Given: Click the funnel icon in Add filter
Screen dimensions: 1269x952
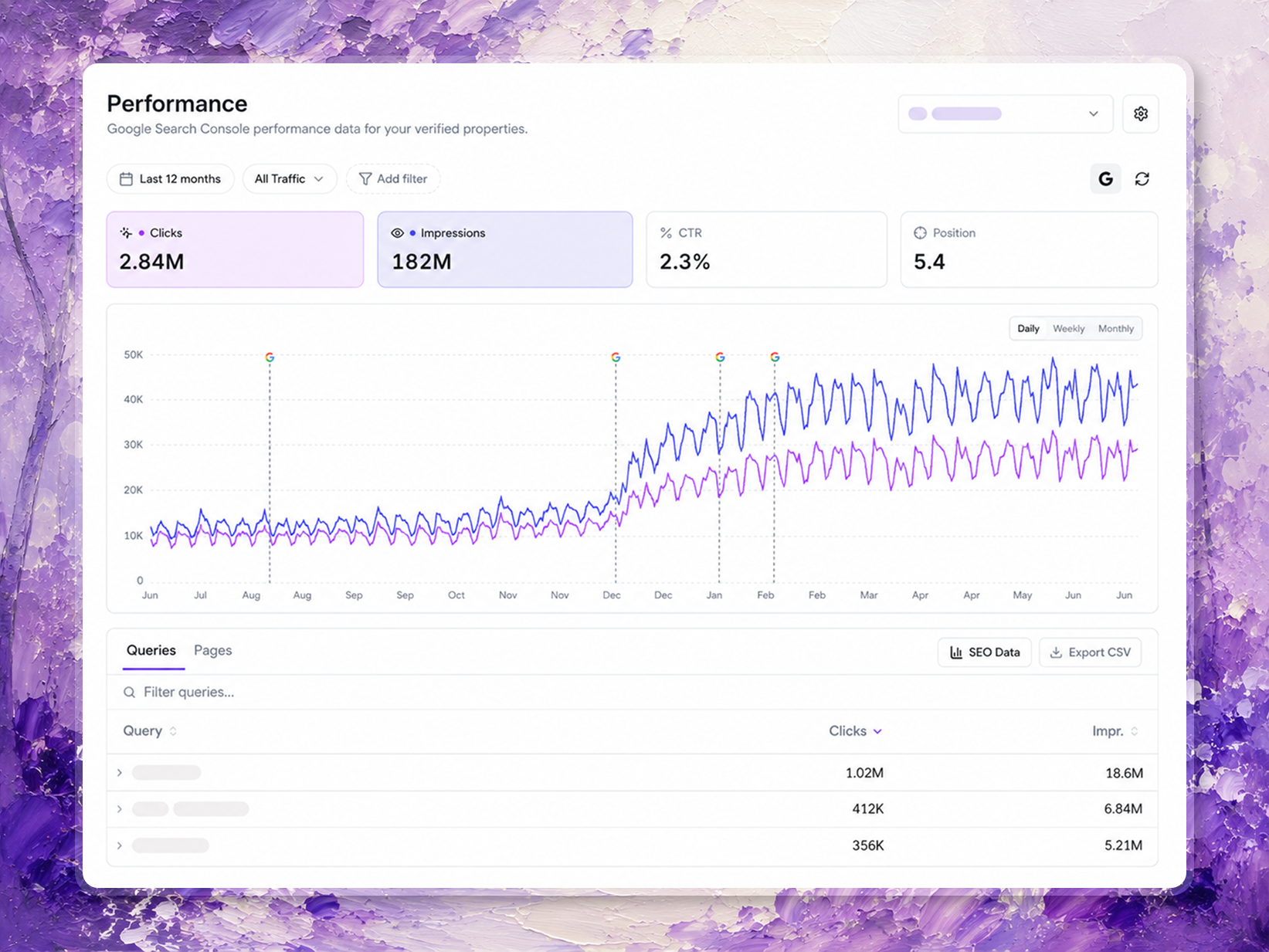Looking at the screenshot, I should coord(365,179).
